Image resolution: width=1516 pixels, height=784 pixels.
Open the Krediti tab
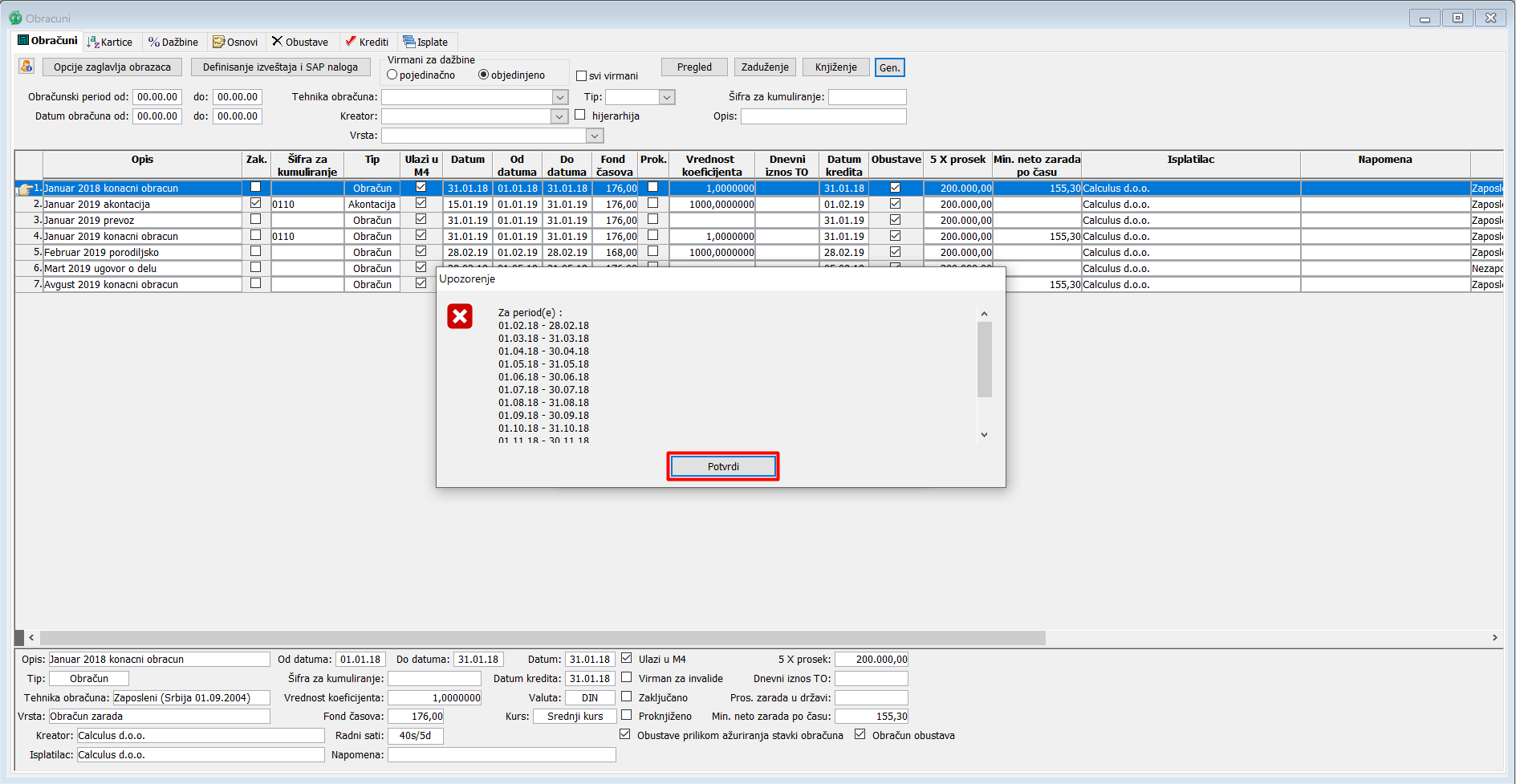(367, 42)
